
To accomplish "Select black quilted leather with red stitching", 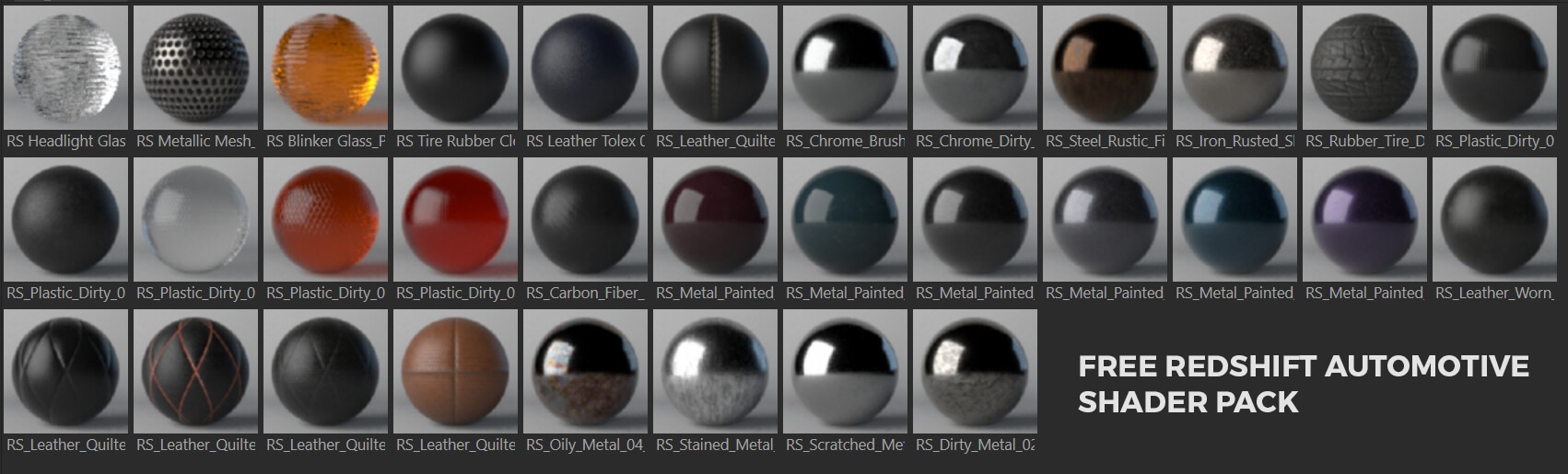I will point(195,372).
